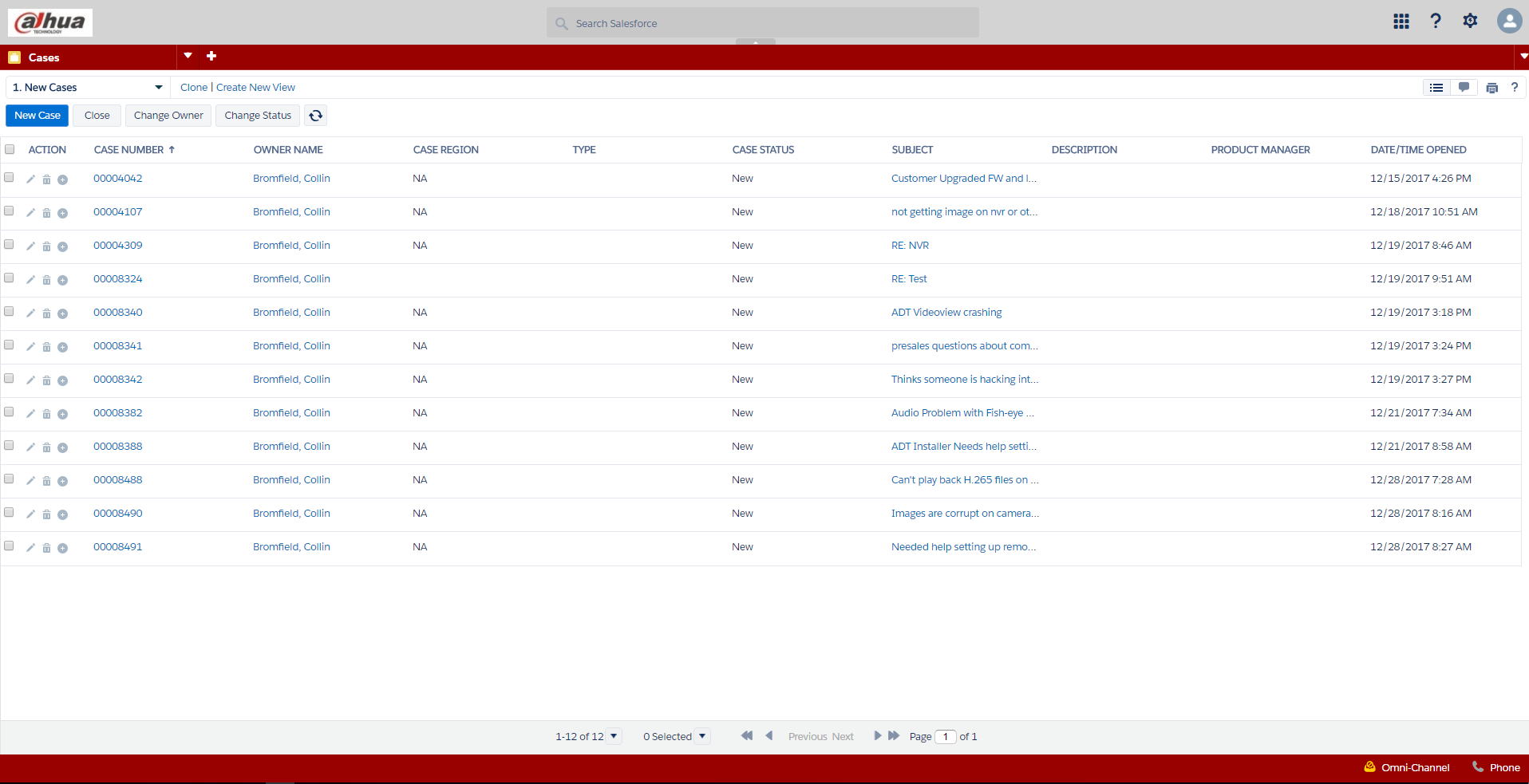Edit case 00004042 with pencil icon
Image resolution: width=1529 pixels, height=784 pixels.
(30, 179)
